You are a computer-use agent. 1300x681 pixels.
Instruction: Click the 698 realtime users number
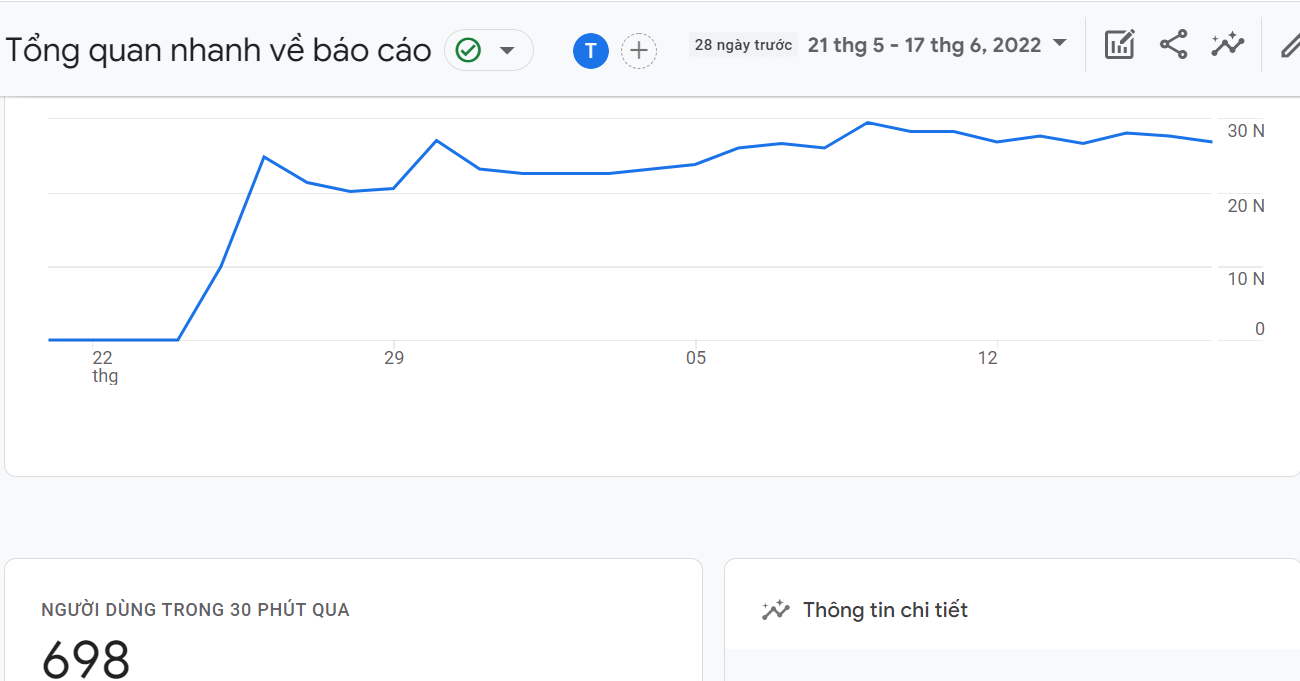coord(86,660)
